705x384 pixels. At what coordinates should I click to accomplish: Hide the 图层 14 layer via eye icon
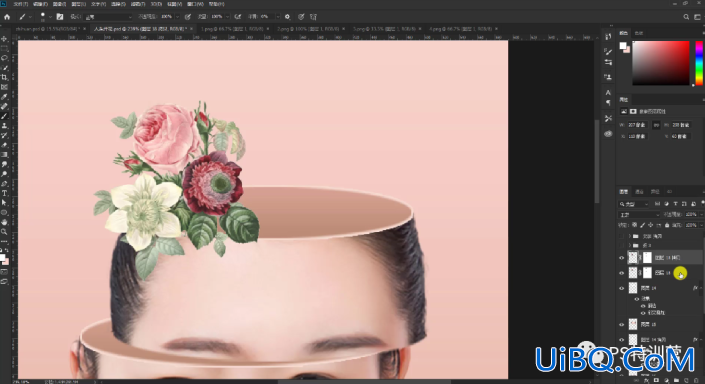point(622,288)
